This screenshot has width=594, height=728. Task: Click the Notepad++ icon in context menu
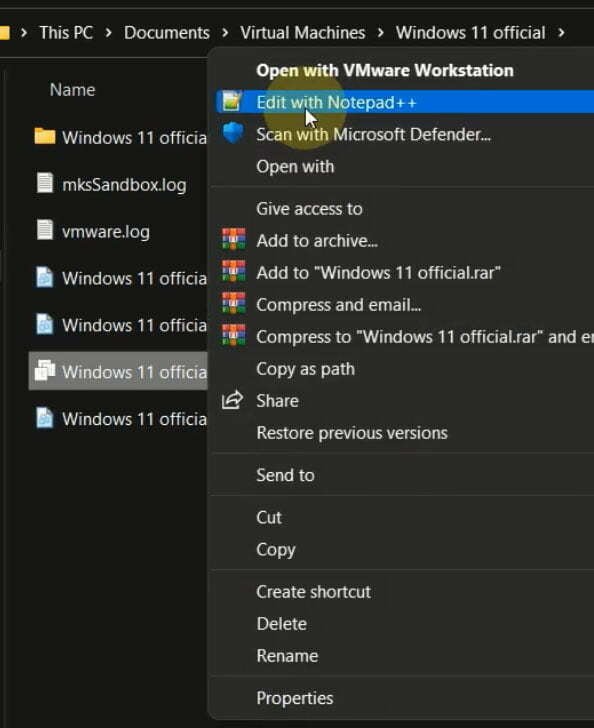point(231,102)
